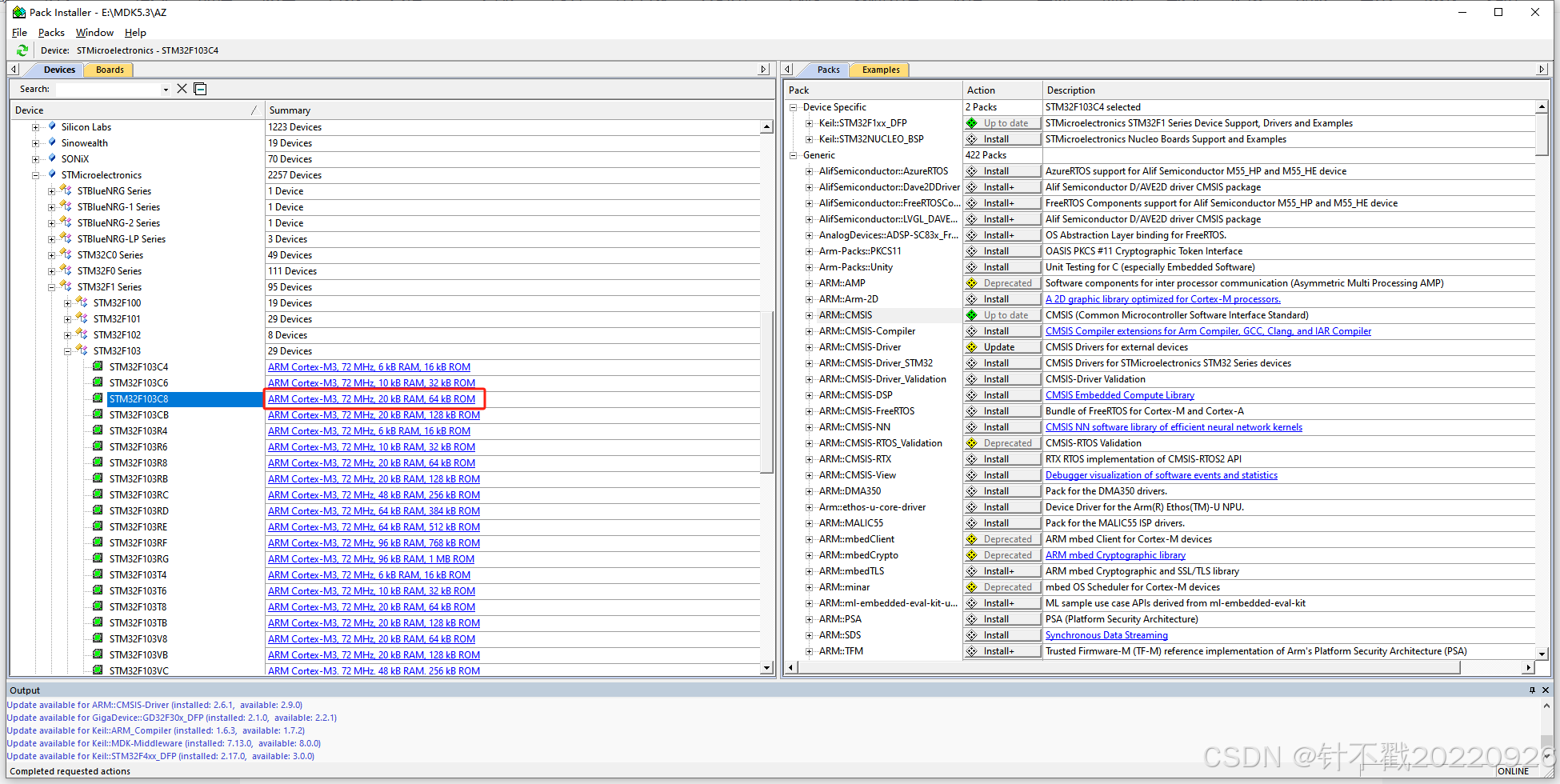The height and width of the screenshot is (784, 1560).
Task: Open the Packs menu
Action: click(51, 33)
